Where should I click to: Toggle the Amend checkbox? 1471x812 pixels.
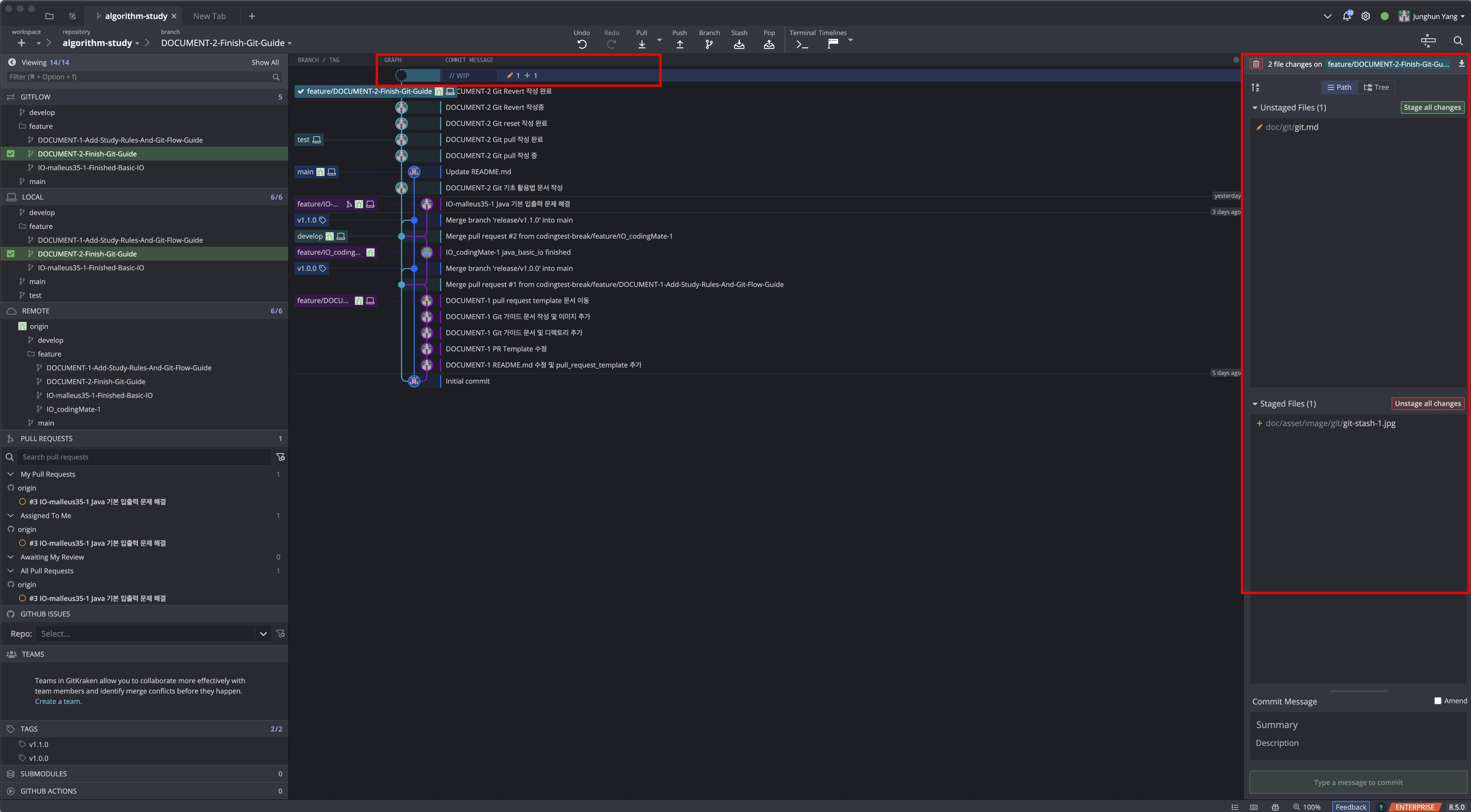pos(1438,701)
